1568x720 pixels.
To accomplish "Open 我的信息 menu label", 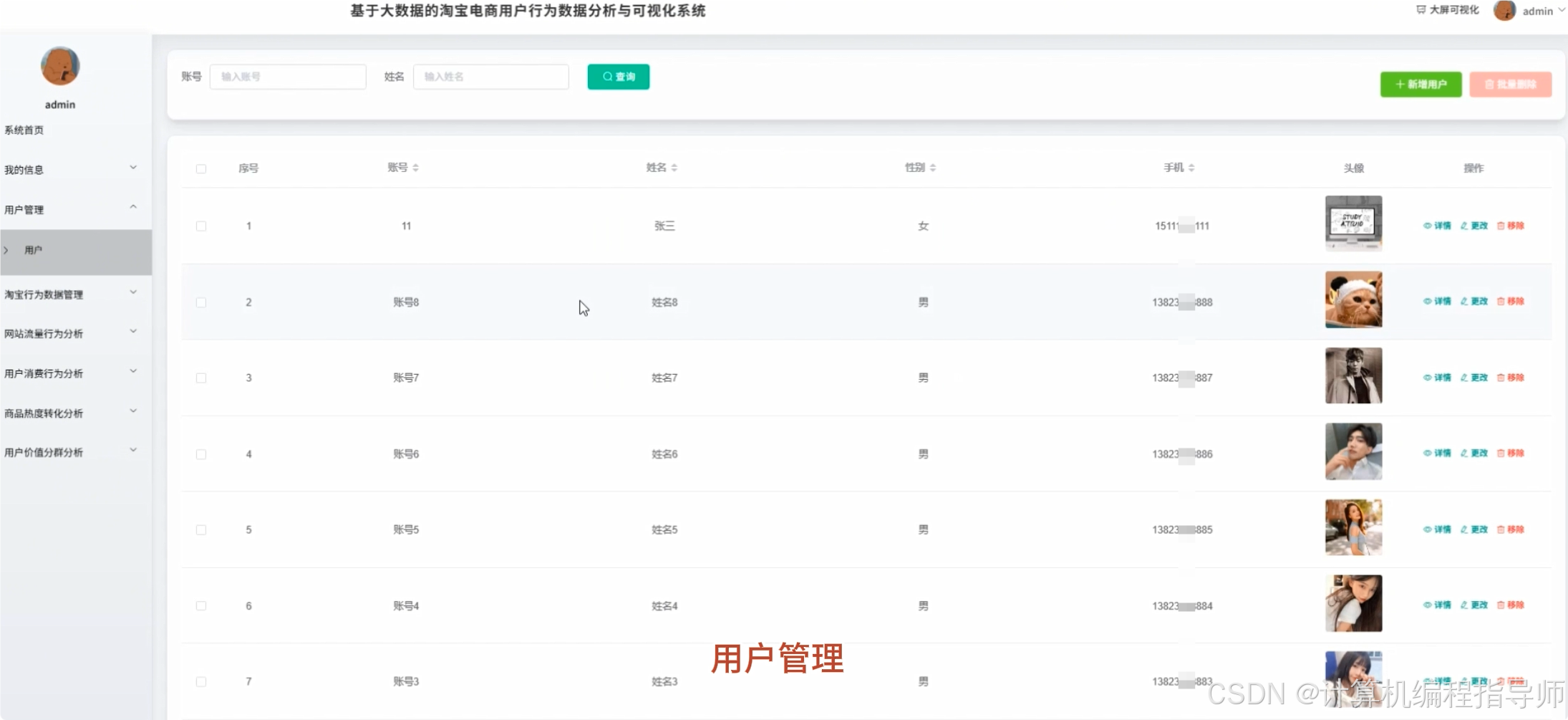I will 24,170.
